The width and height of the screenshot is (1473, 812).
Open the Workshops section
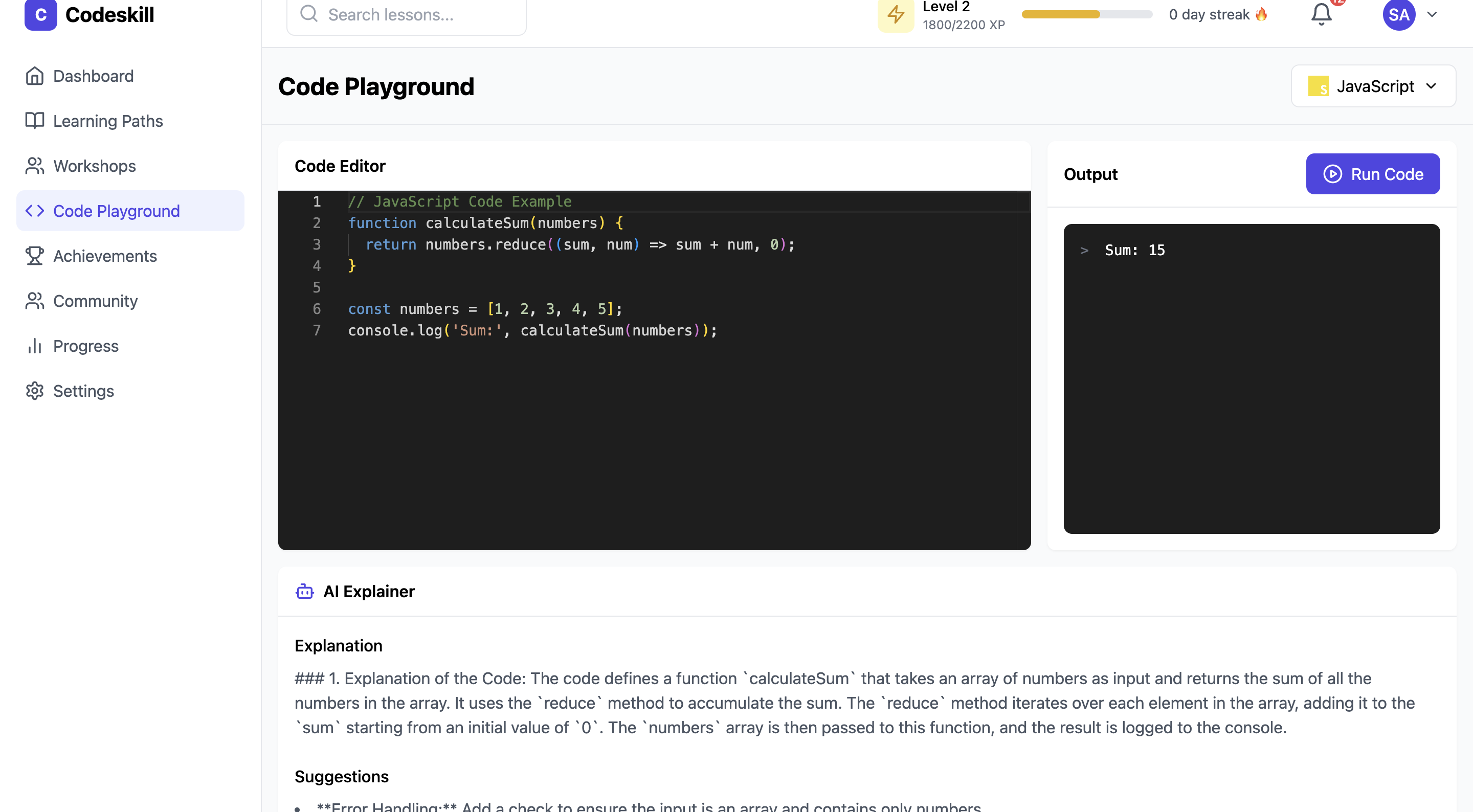pos(94,166)
